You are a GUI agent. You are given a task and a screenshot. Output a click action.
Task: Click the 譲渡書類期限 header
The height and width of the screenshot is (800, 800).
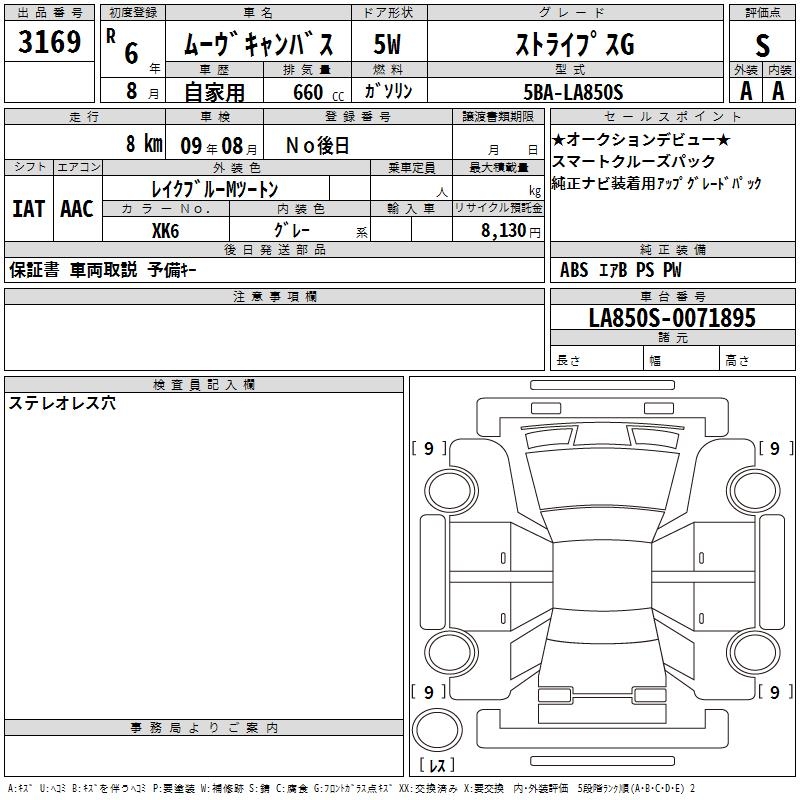point(498,116)
